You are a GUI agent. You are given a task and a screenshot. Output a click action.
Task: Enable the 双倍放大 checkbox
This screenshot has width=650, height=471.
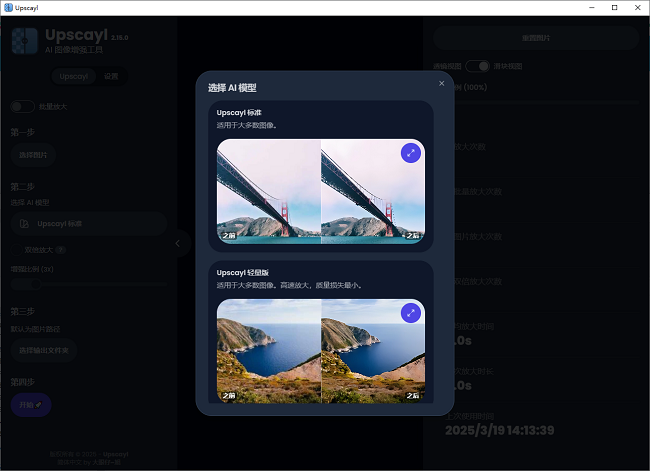point(16,250)
